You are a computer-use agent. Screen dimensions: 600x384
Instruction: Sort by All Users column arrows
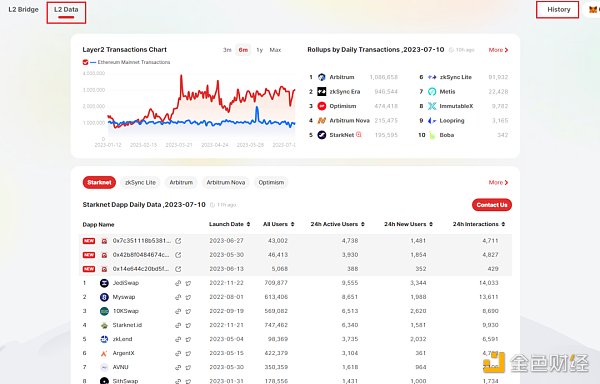coord(292,224)
